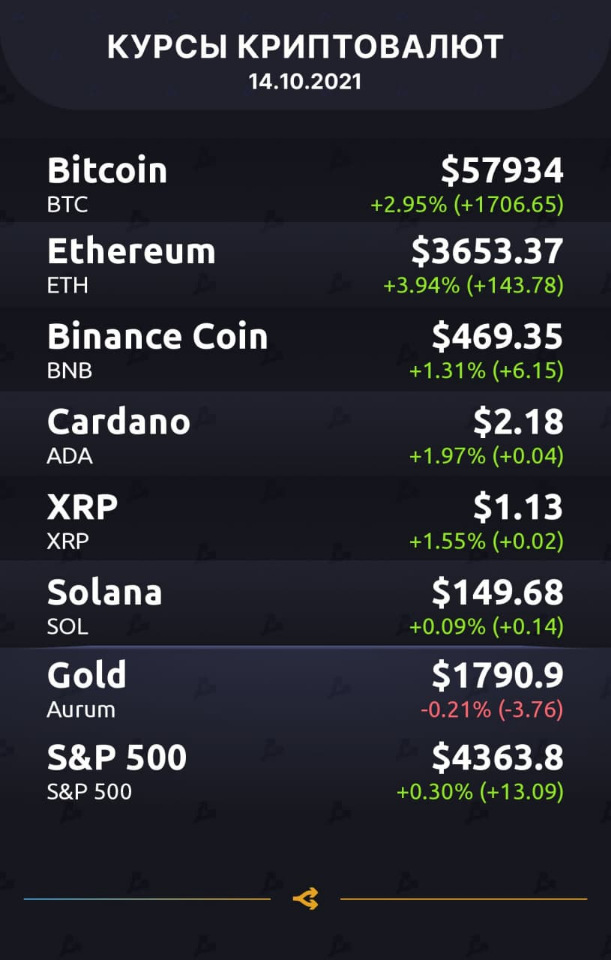This screenshot has height=960, width=611.
Task: Select the Gold row title
Action: tap(86, 675)
